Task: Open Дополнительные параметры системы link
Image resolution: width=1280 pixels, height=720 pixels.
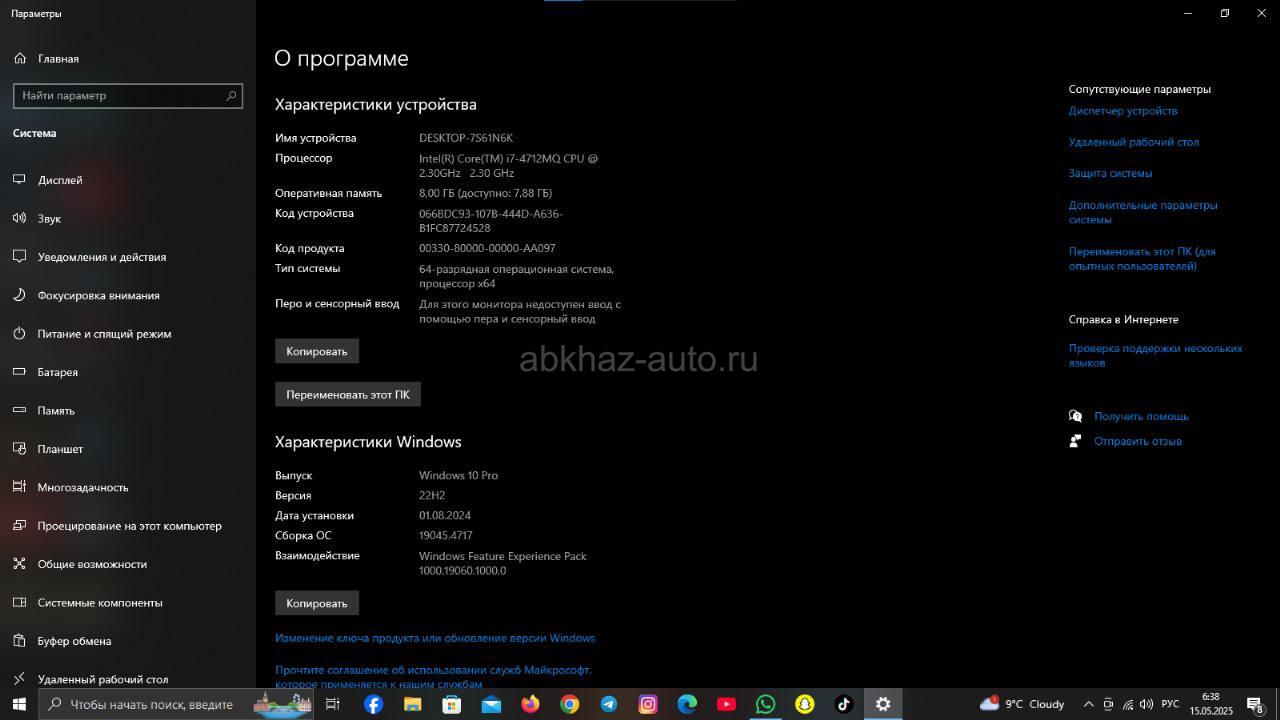Action: tap(1143, 212)
